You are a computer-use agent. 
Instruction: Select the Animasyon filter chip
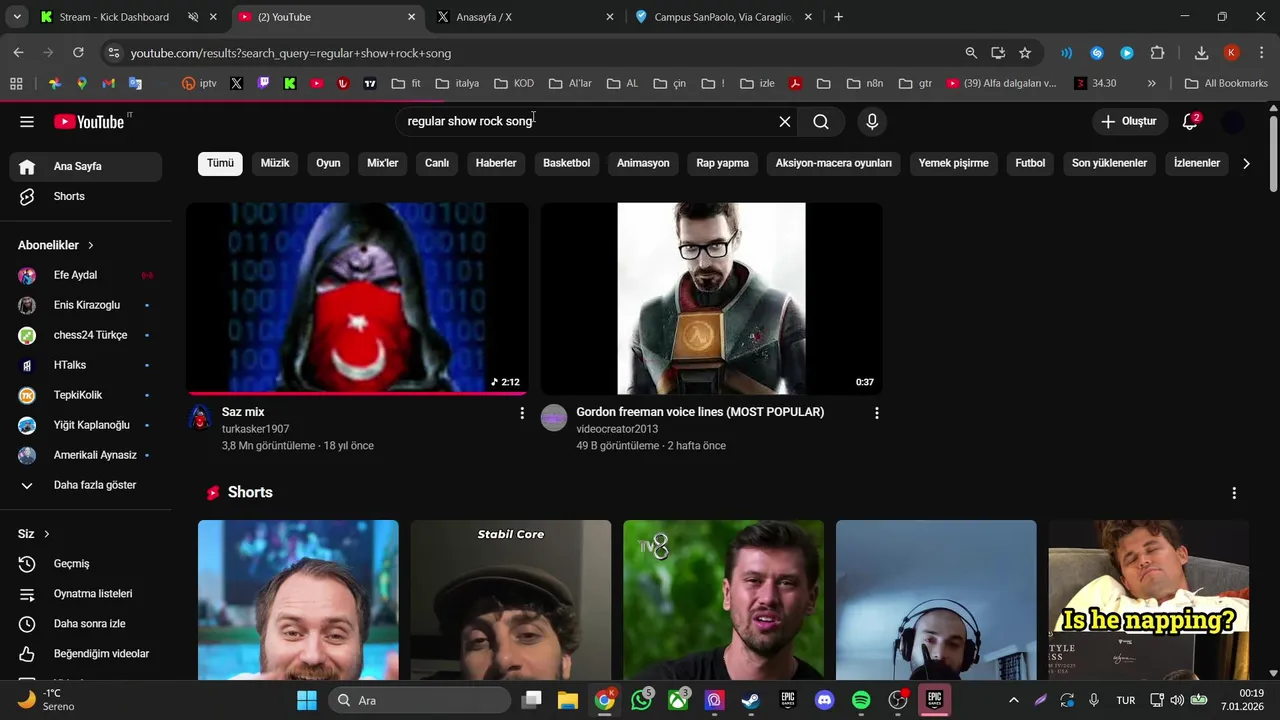point(643,163)
